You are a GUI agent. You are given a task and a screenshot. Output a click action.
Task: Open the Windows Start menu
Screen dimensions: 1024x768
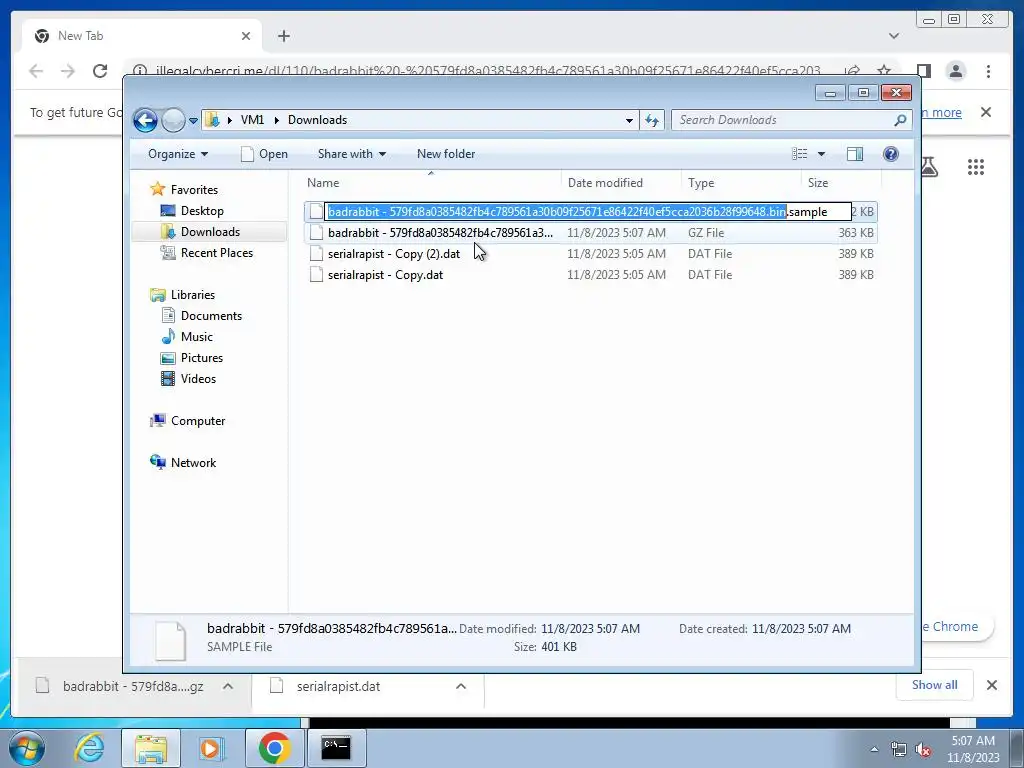pos(27,748)
